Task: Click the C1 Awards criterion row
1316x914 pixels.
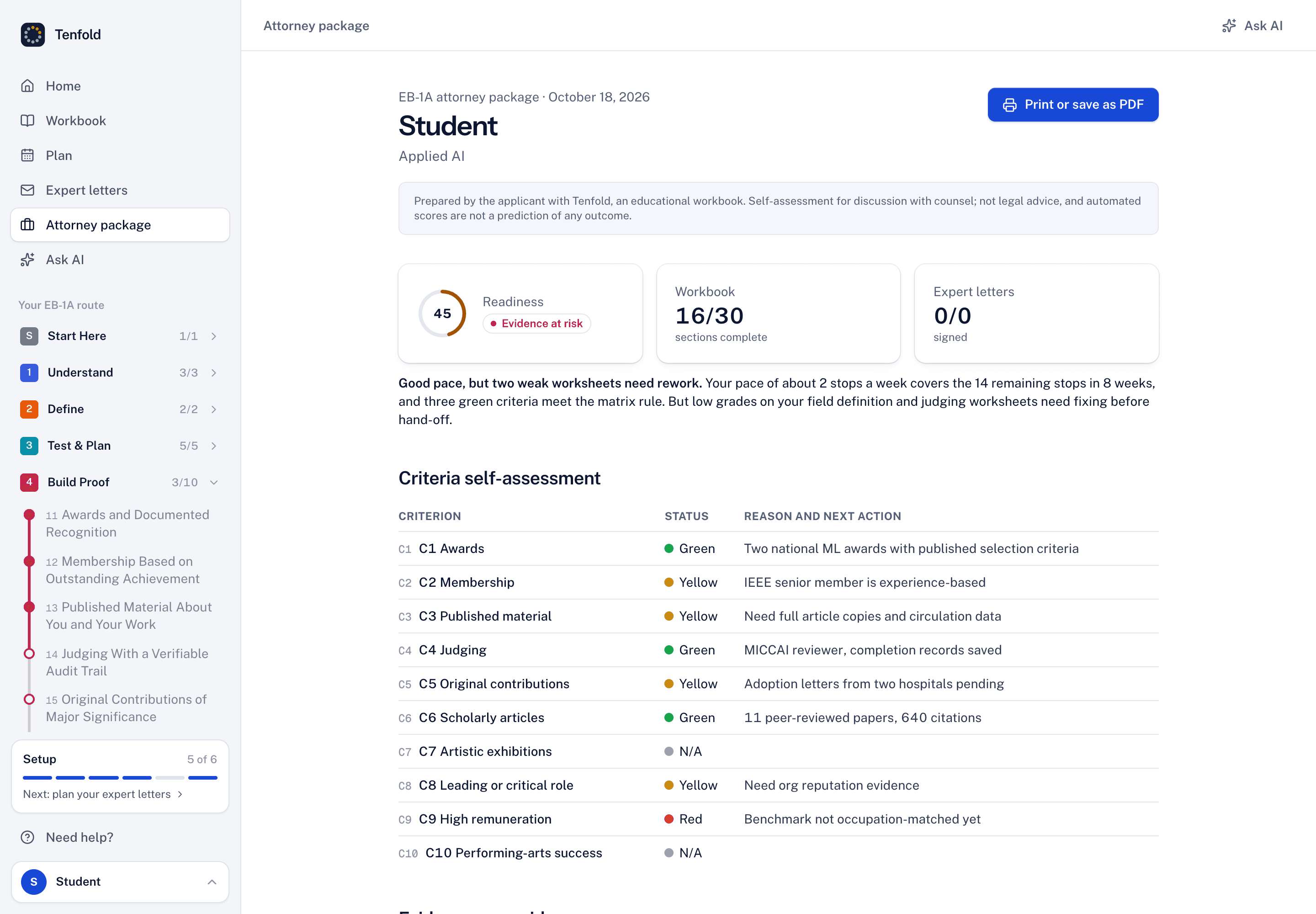Action: tap(778, 549)
